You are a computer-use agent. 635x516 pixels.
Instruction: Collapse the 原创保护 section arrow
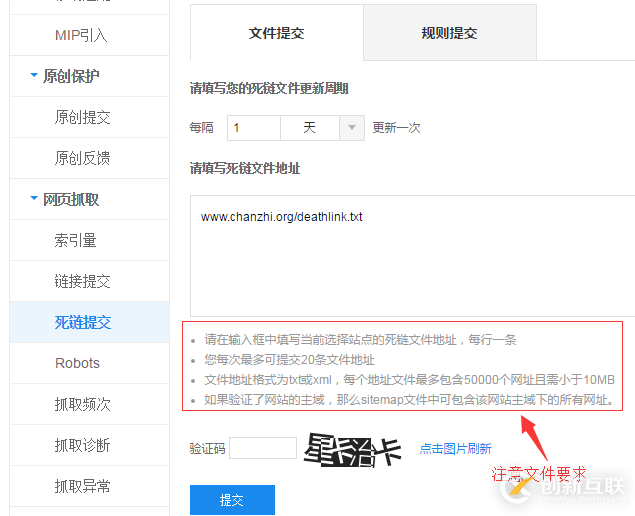click(x=34, y=76)
